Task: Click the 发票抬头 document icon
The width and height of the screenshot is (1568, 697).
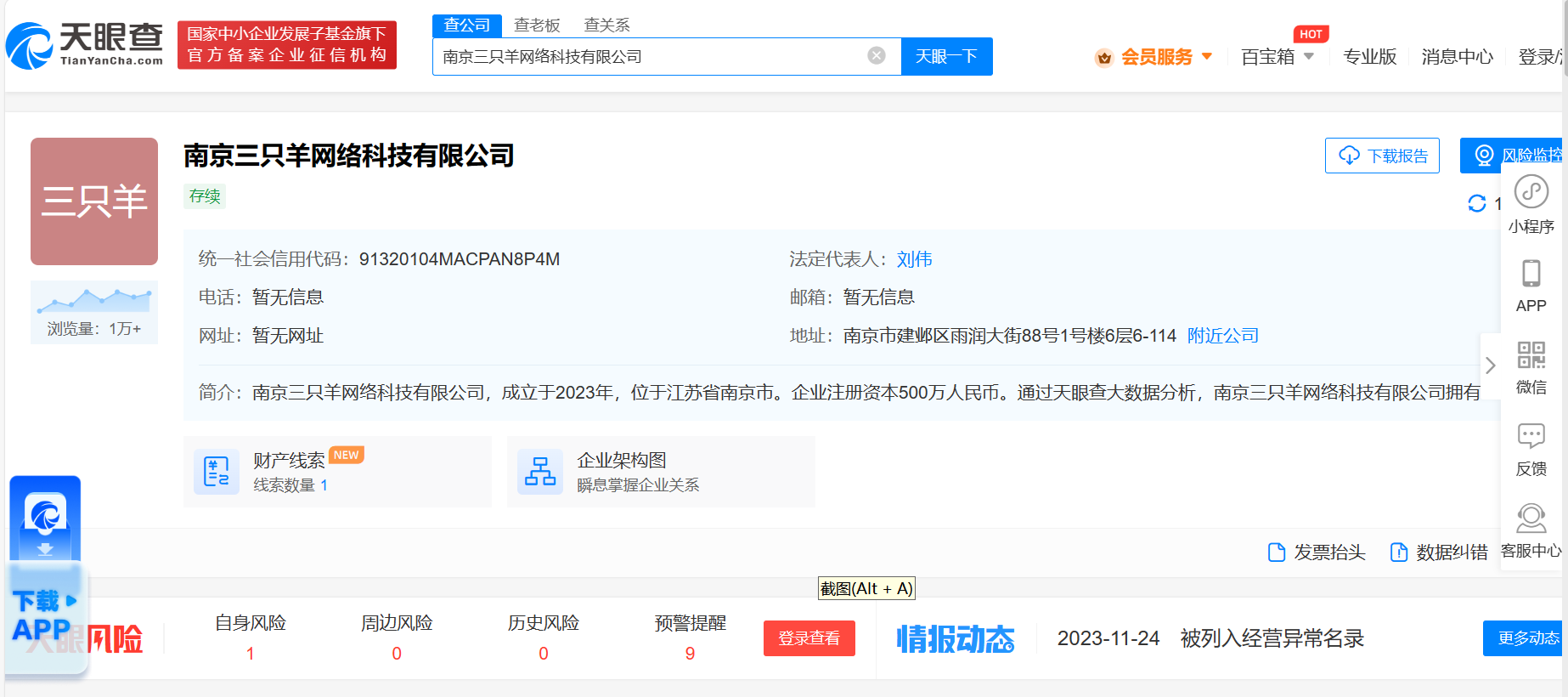Action: click(x=1276, y=552)
